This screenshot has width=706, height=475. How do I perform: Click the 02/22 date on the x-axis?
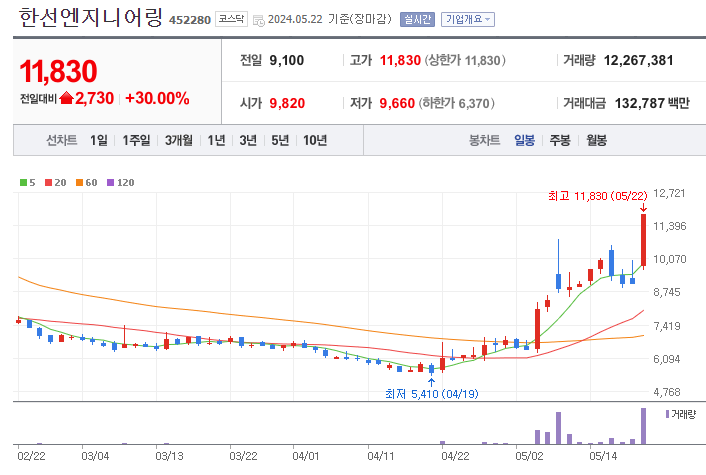click(31, 456)
